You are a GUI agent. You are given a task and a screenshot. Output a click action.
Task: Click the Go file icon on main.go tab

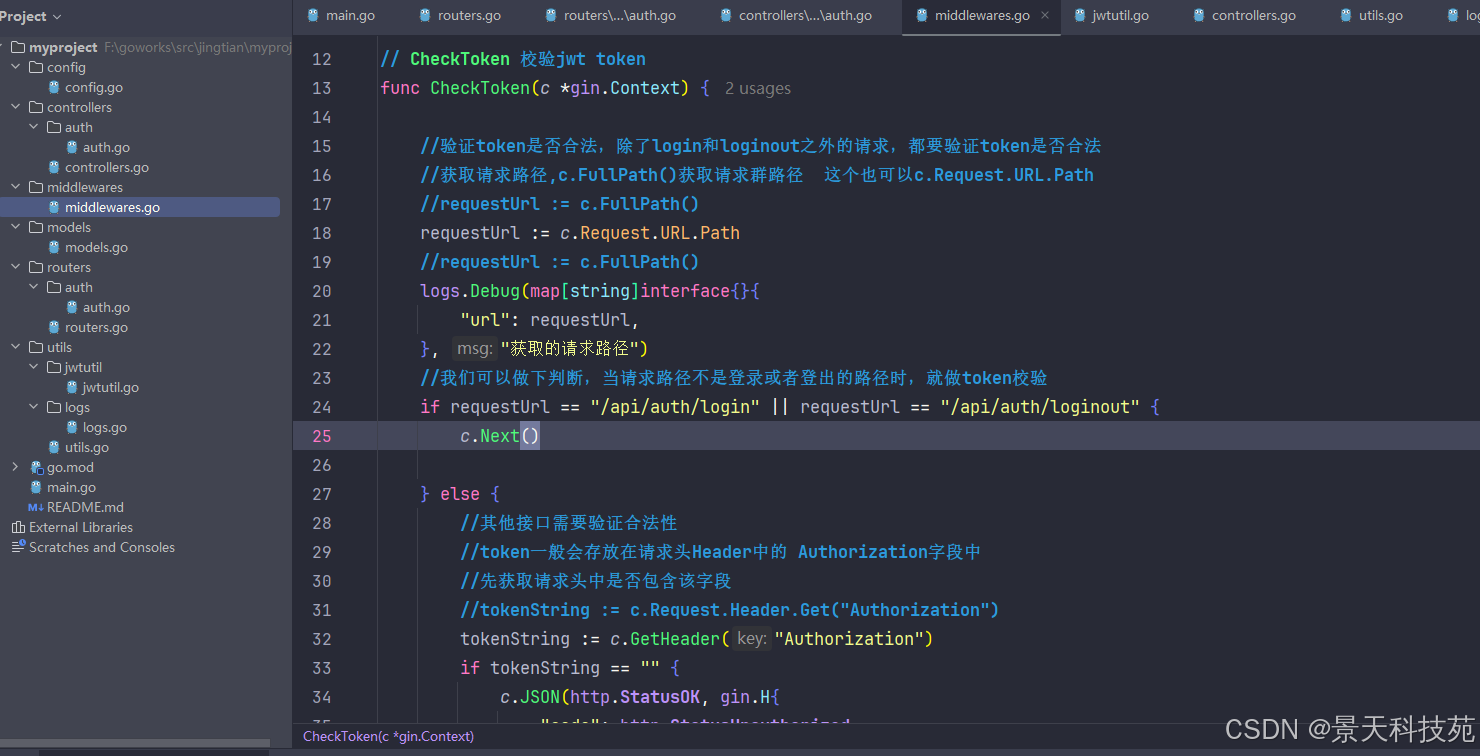tap(313, 15)
